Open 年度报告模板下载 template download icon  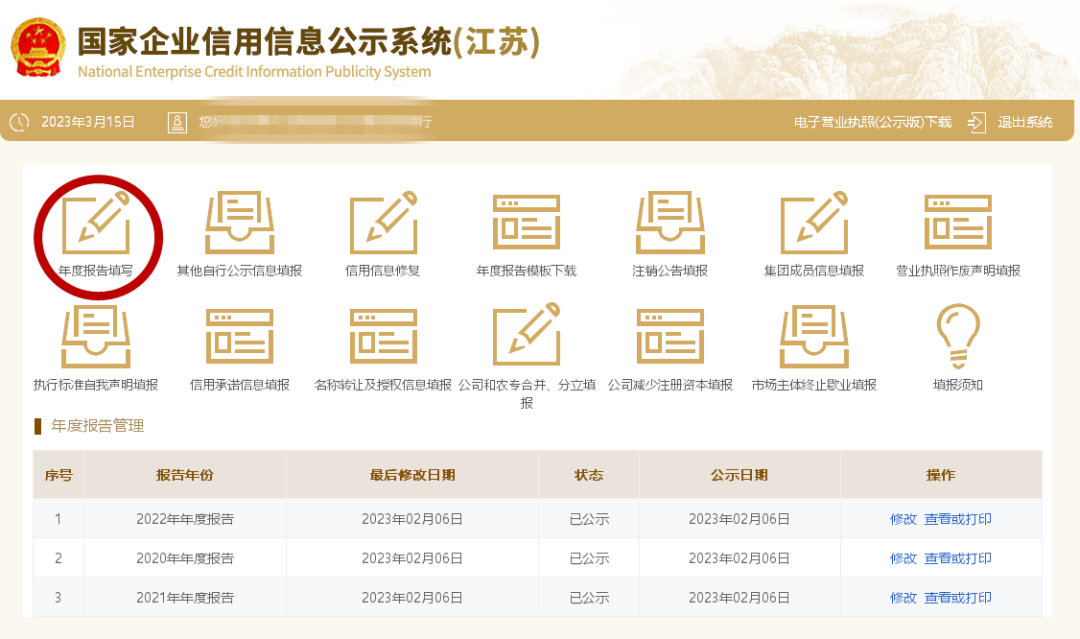coord(526,222)
